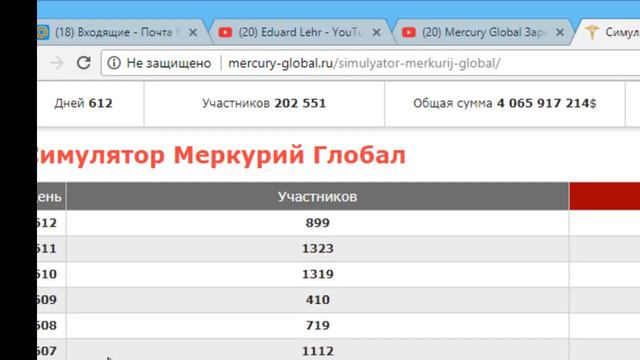
Task: Switch to the 'Mercury Global' YouTube tab
Action: [x=484, y=32]
